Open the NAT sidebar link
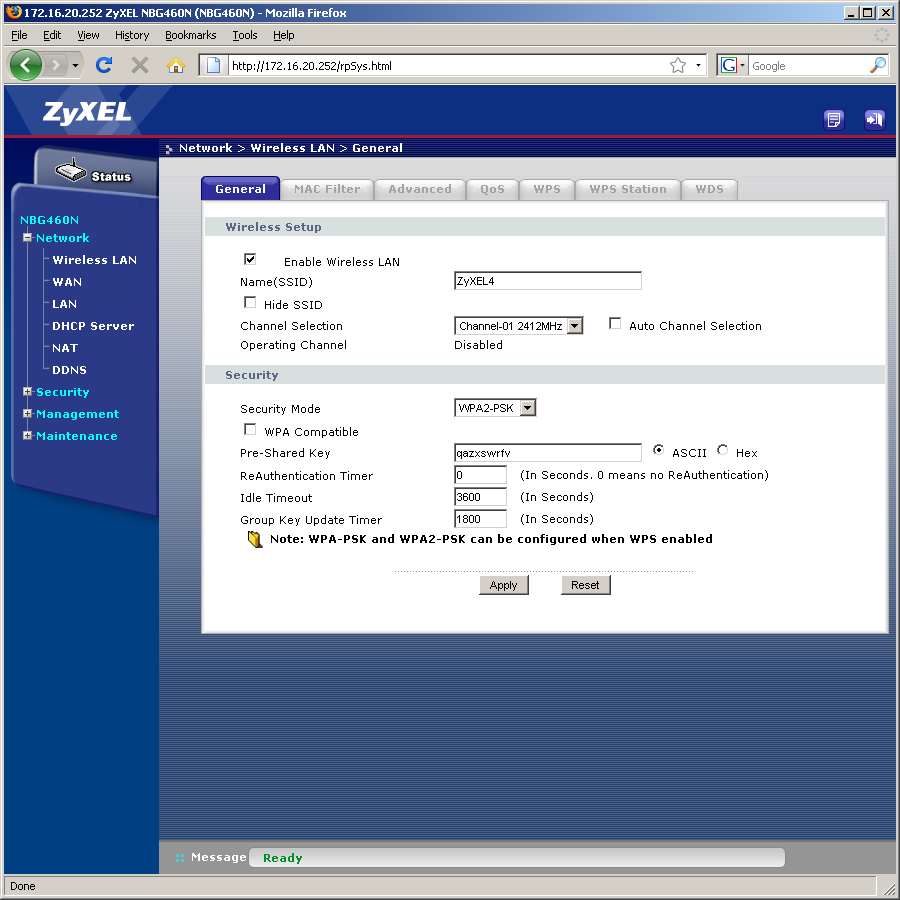The height and width of the screenshot is (900, 900). tap(65, 347)
